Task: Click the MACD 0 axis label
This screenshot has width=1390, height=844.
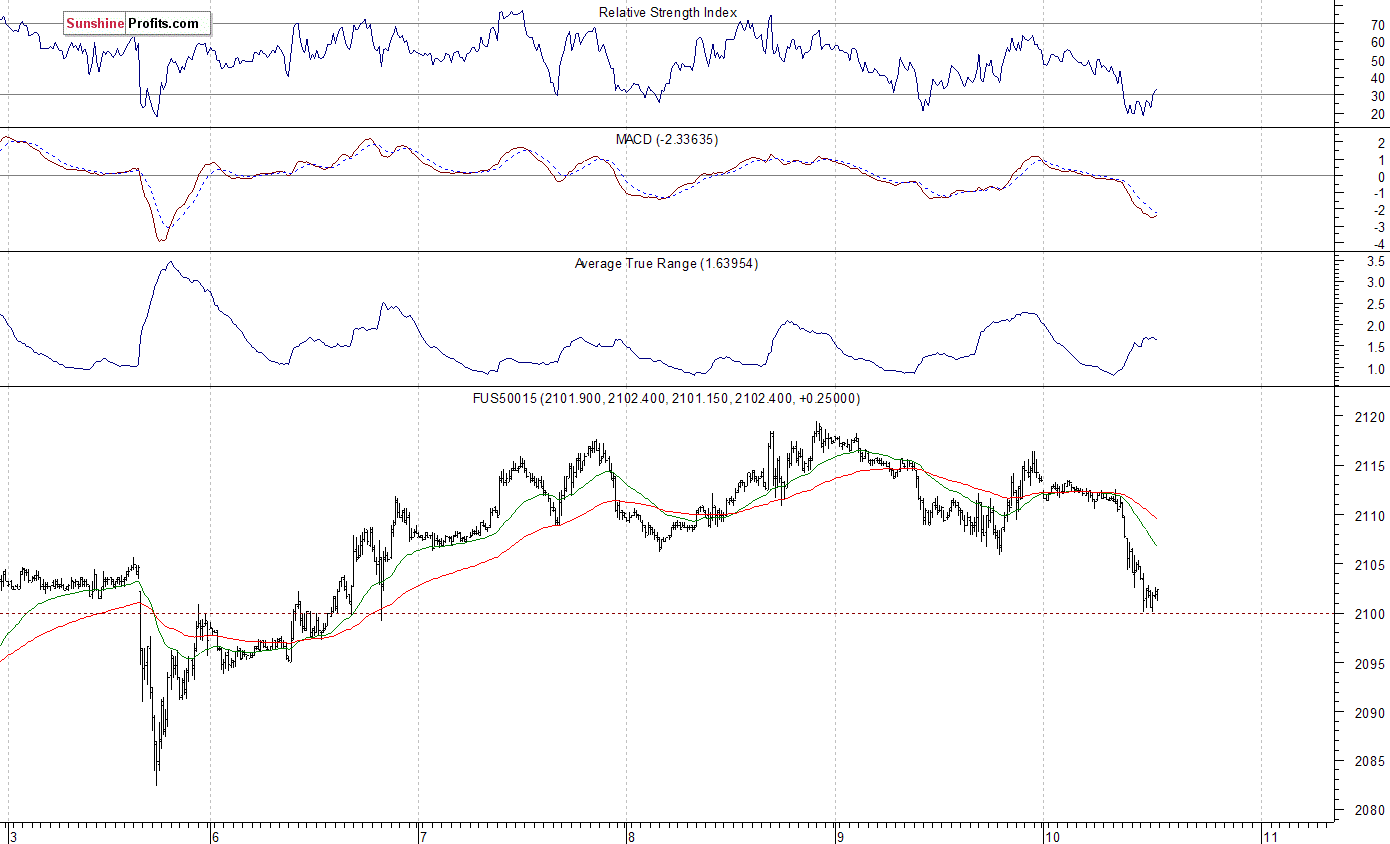Action: coord(1381,177)
